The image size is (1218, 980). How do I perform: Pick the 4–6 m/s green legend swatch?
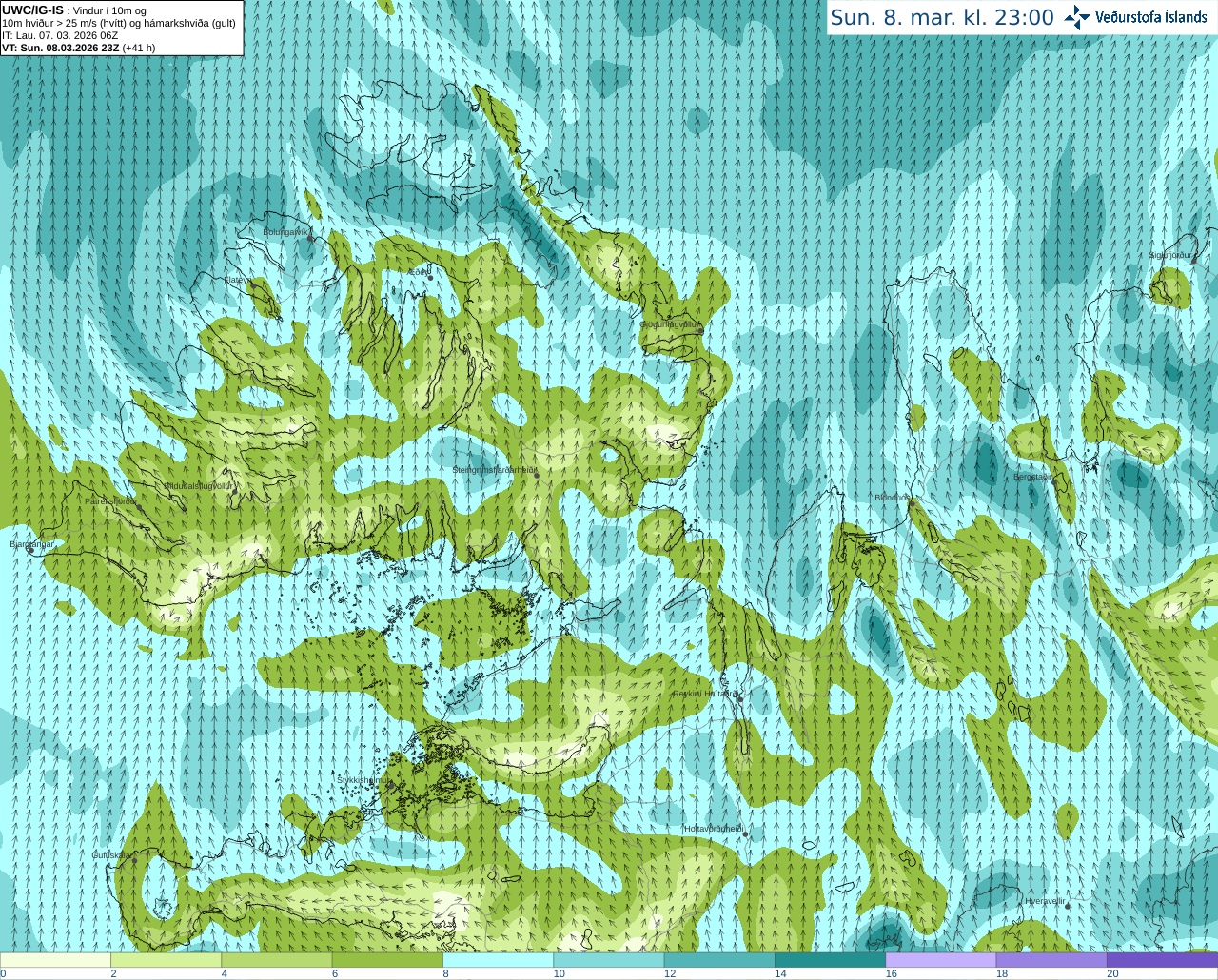[277, 960]
